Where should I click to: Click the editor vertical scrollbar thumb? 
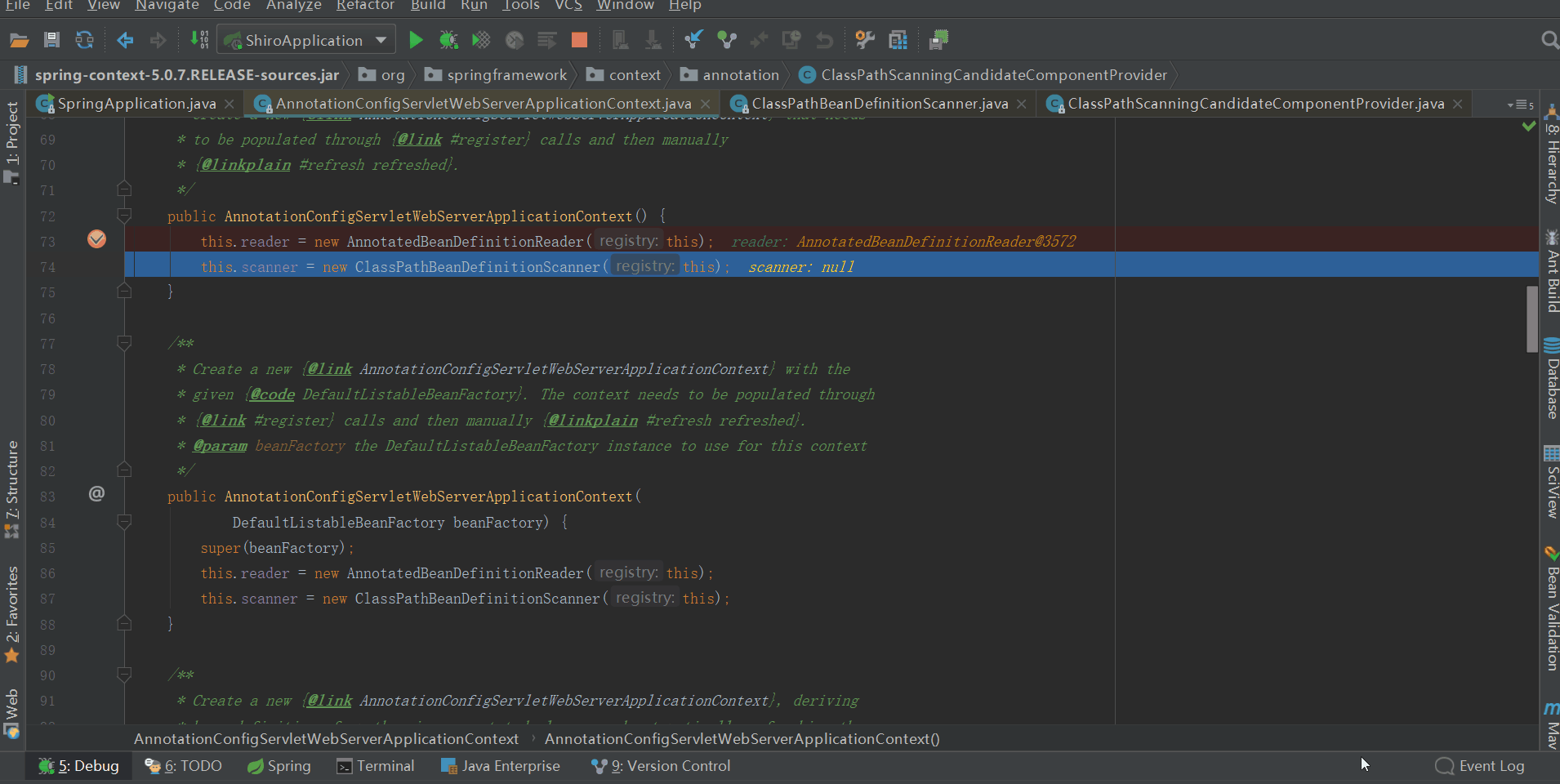(x=1531, y=318)
